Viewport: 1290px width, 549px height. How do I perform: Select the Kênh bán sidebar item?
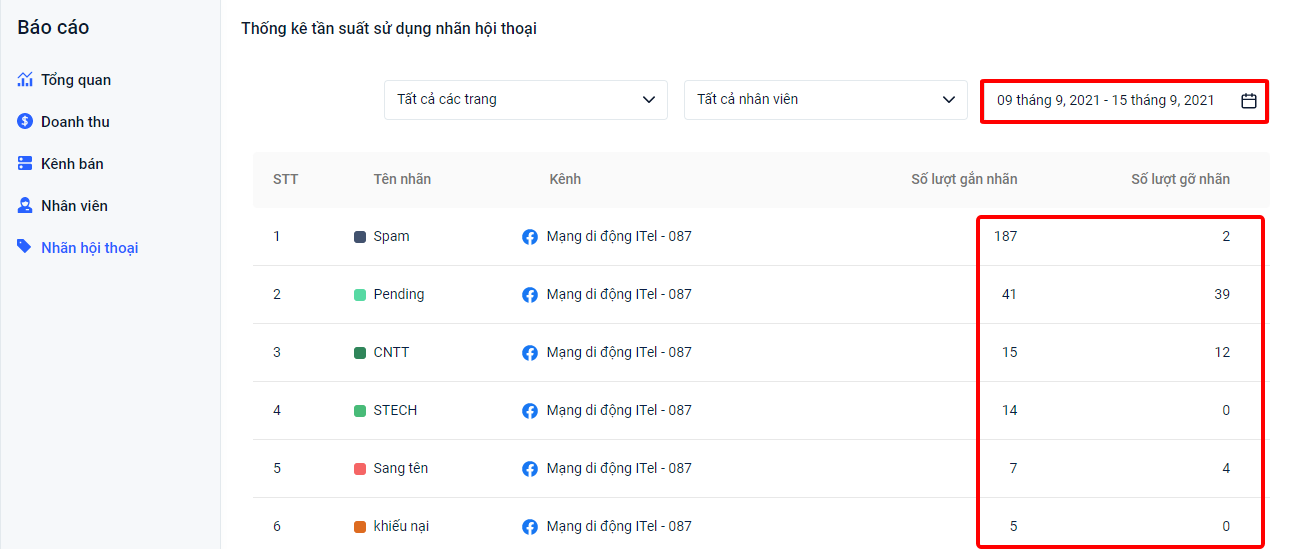point(72,164)
